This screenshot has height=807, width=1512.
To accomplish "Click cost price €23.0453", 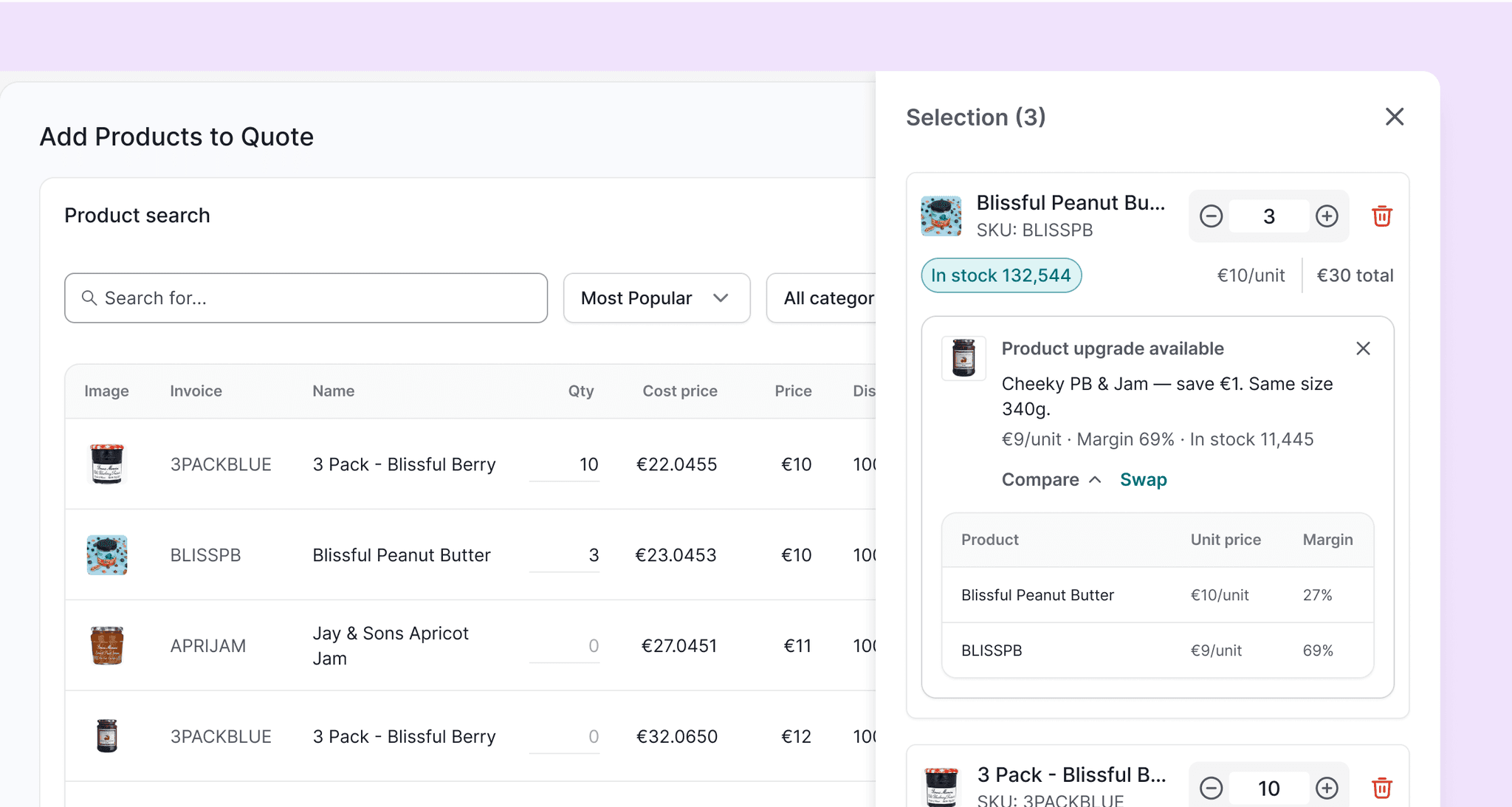I will [676, 555].
